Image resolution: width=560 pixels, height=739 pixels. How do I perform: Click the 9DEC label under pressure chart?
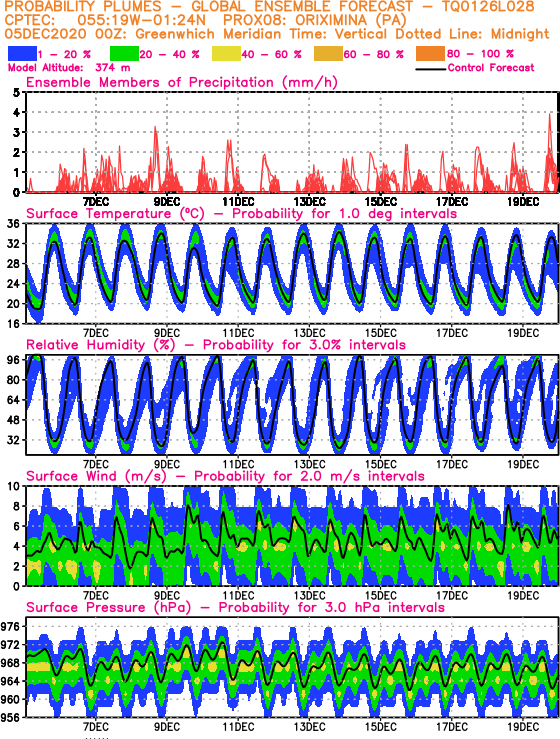point(167,727)
